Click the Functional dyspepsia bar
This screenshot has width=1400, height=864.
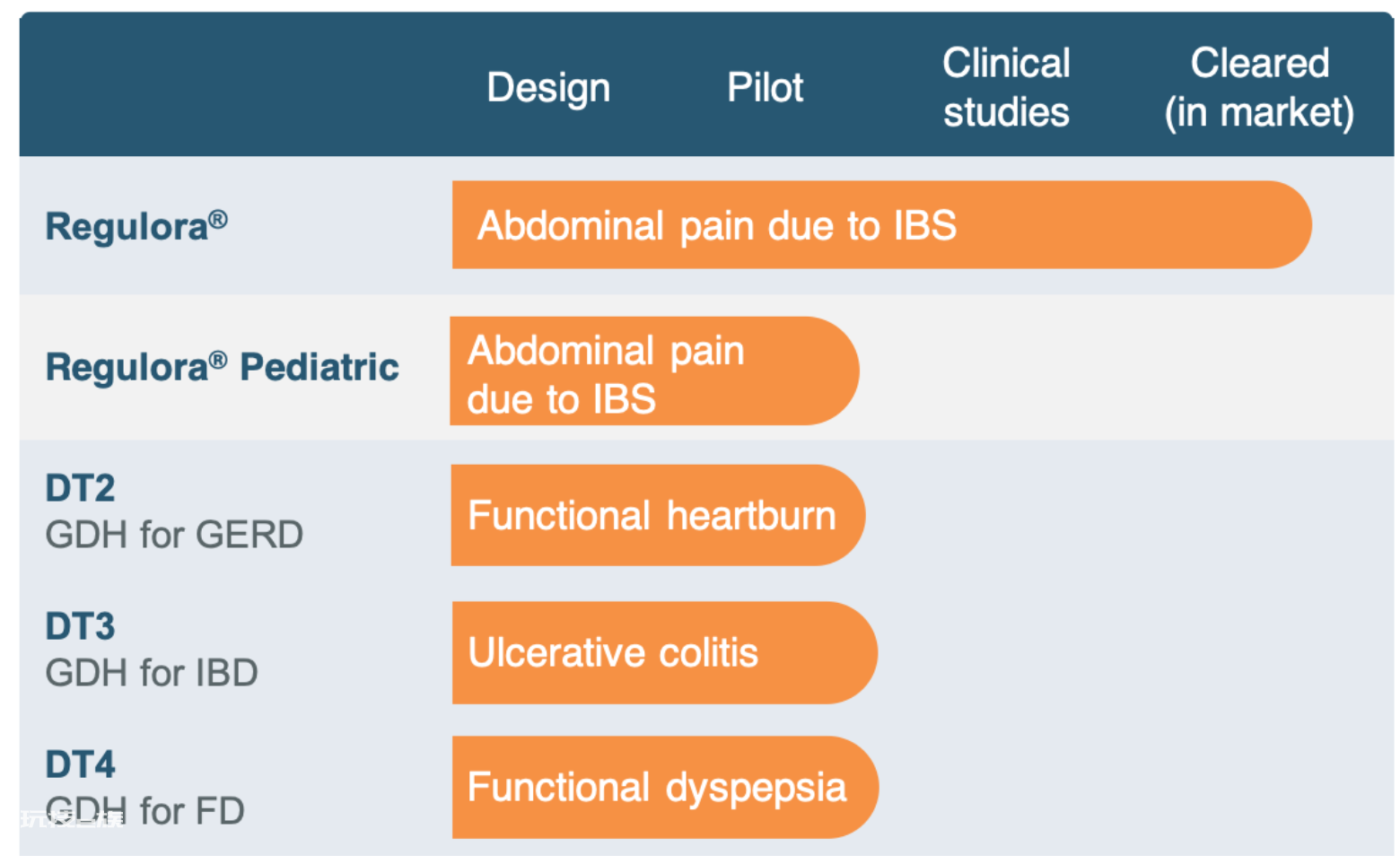coord(665,788)
